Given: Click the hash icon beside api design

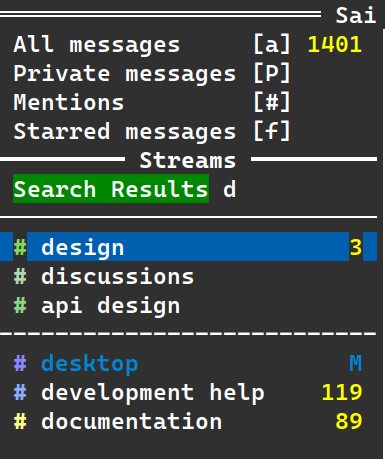Looking at the screenshot, I should [20, 305].
